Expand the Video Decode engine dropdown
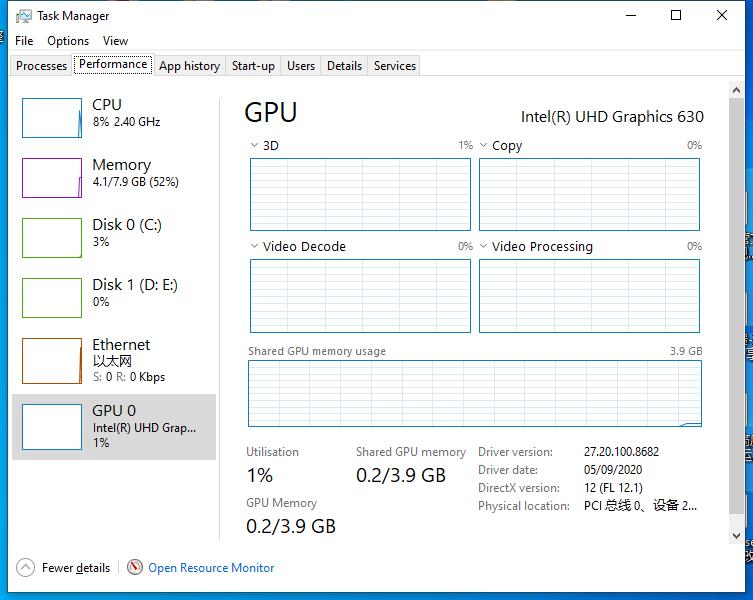The image size is (753, 600). pos(254,246)
